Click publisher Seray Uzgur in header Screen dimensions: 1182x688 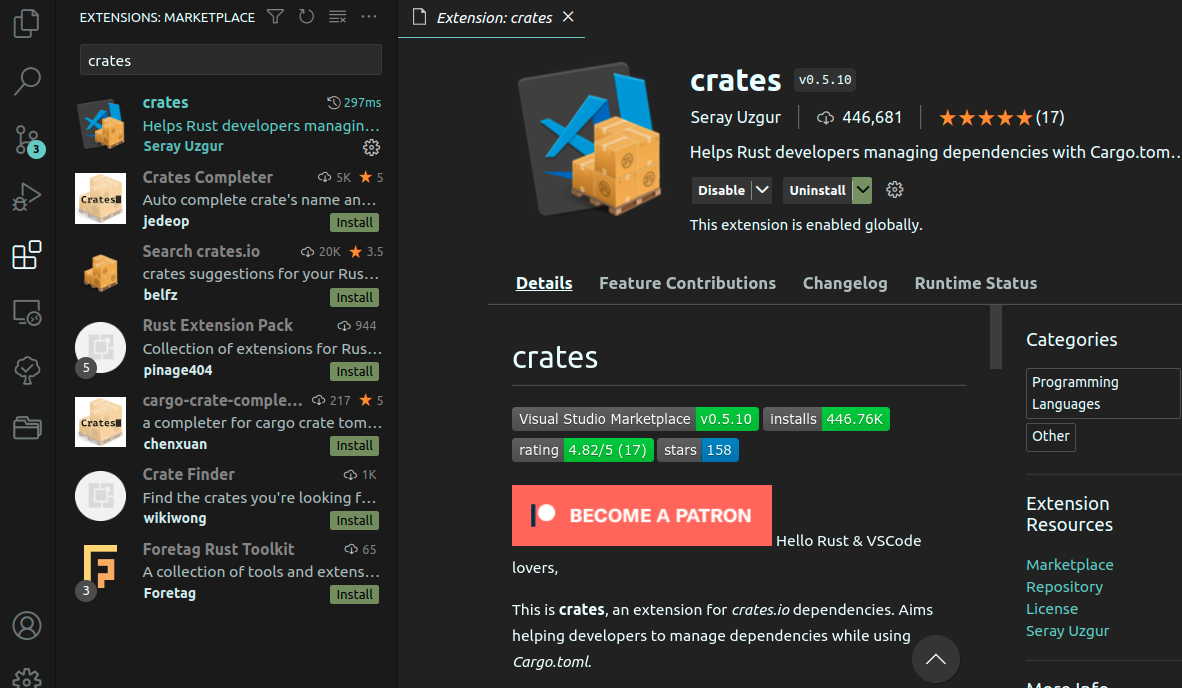click(735, 118)
